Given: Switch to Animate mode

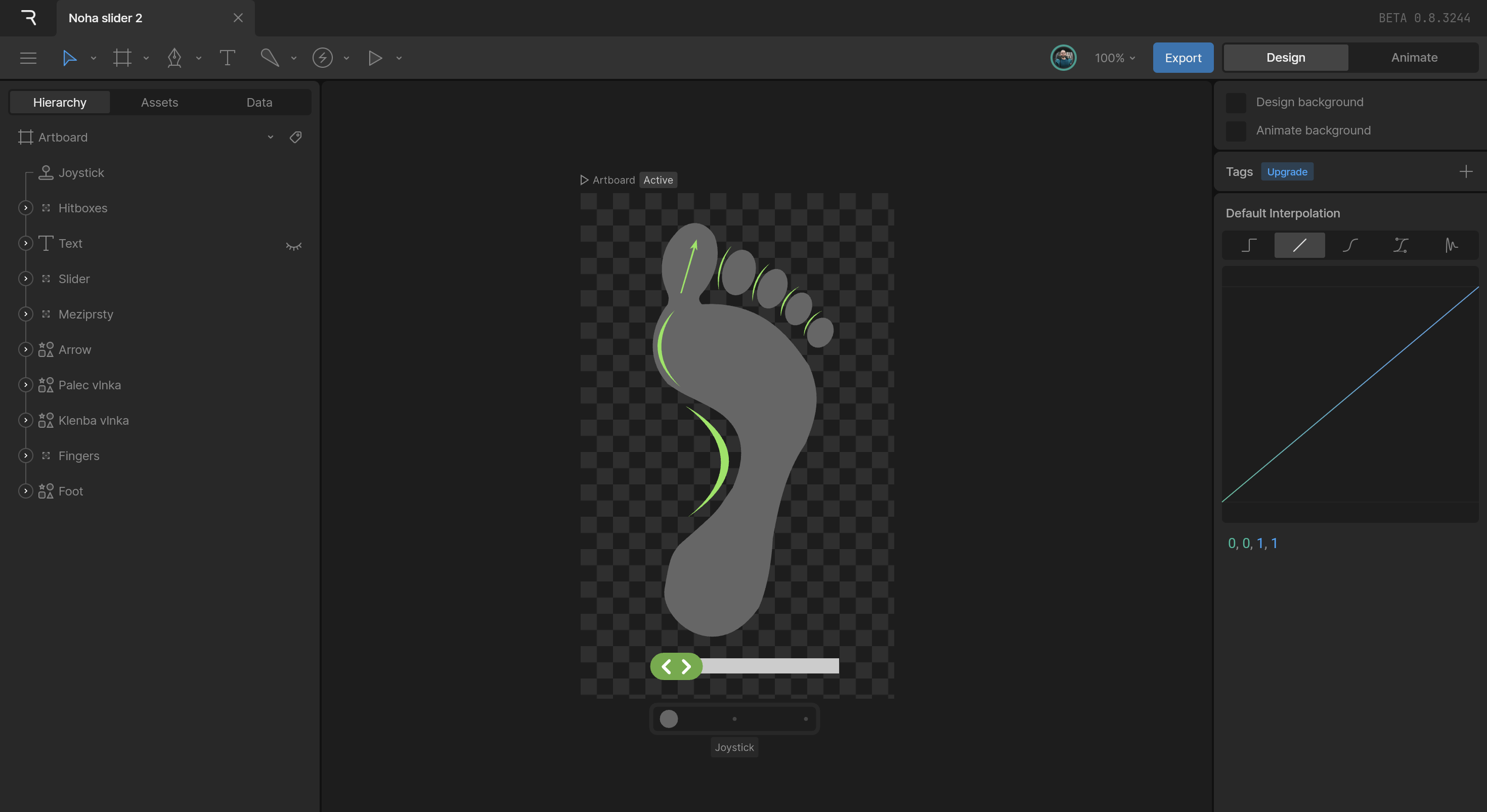Looking at the screenshot, I should (1414, 58).
